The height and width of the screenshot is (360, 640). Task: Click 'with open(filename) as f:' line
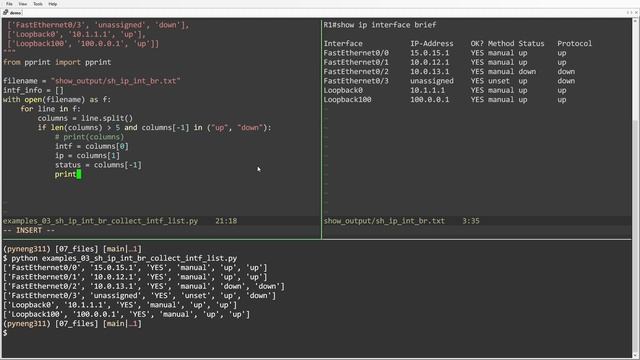(x=57, y=100)
